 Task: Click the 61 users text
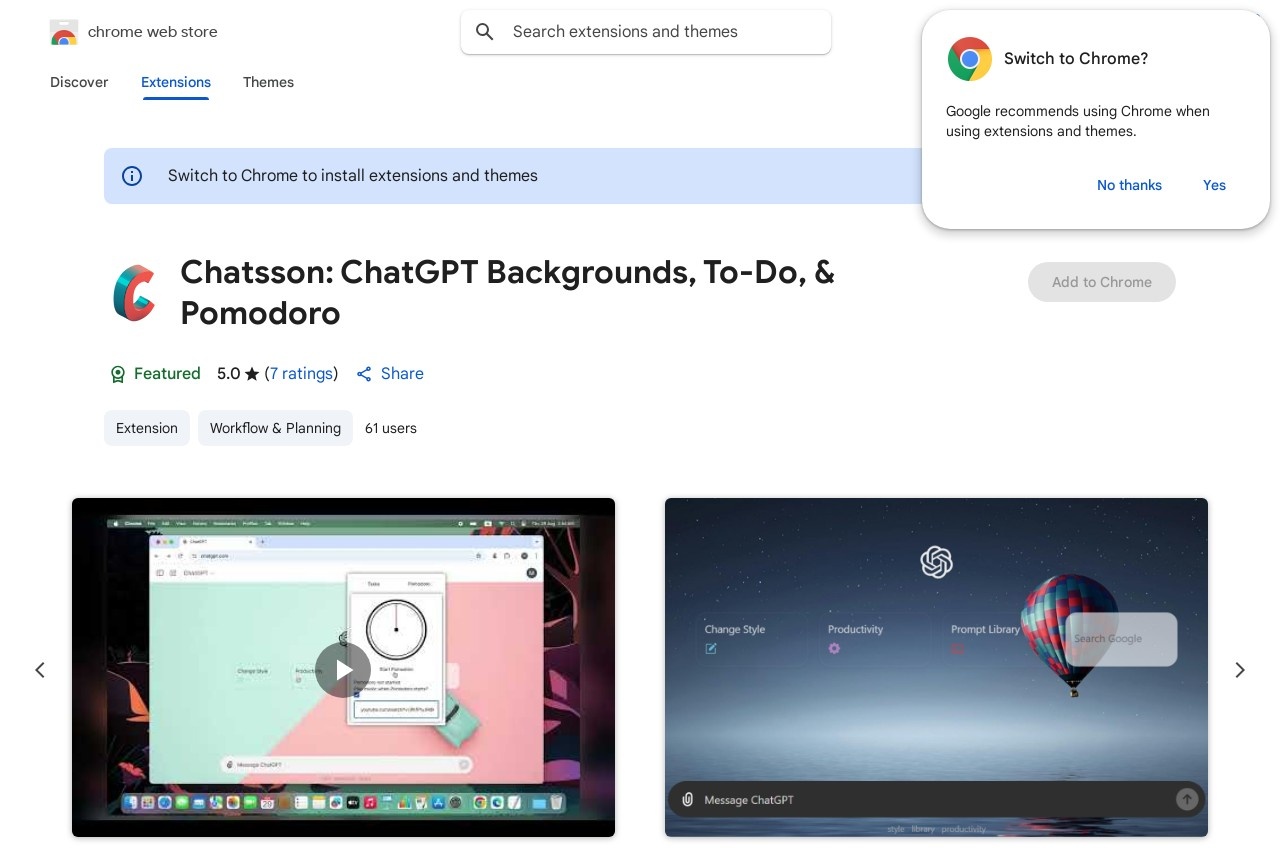coord(391,428)
